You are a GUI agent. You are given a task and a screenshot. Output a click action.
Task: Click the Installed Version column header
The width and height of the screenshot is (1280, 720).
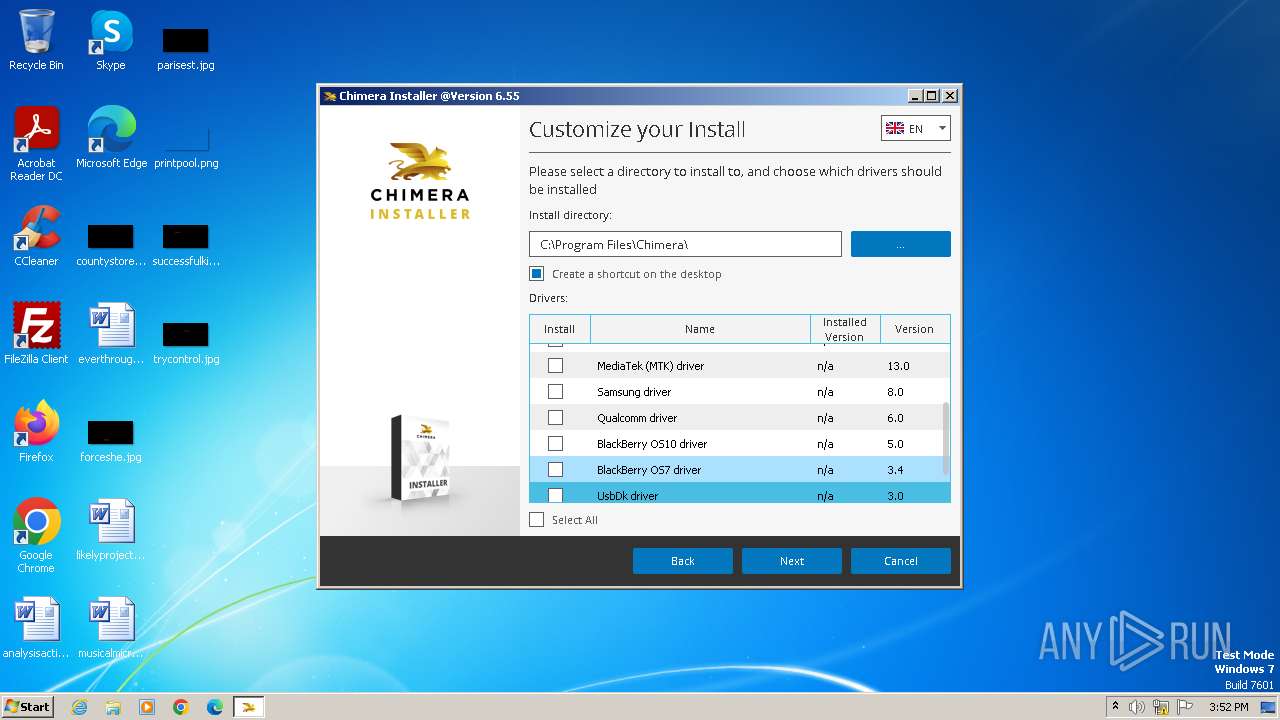point(845,329)
